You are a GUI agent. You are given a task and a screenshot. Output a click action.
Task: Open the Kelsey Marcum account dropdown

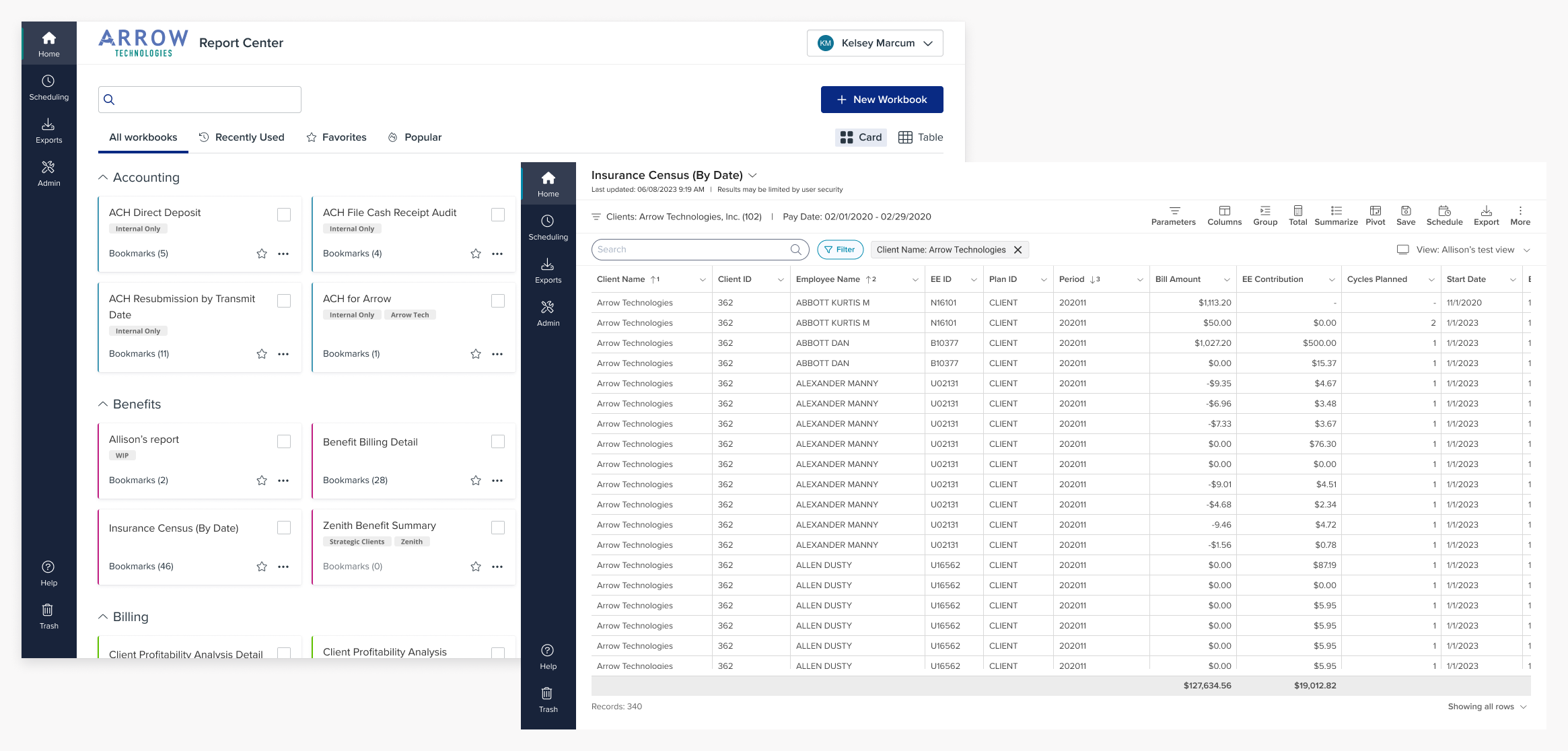[x=875, y=42]
